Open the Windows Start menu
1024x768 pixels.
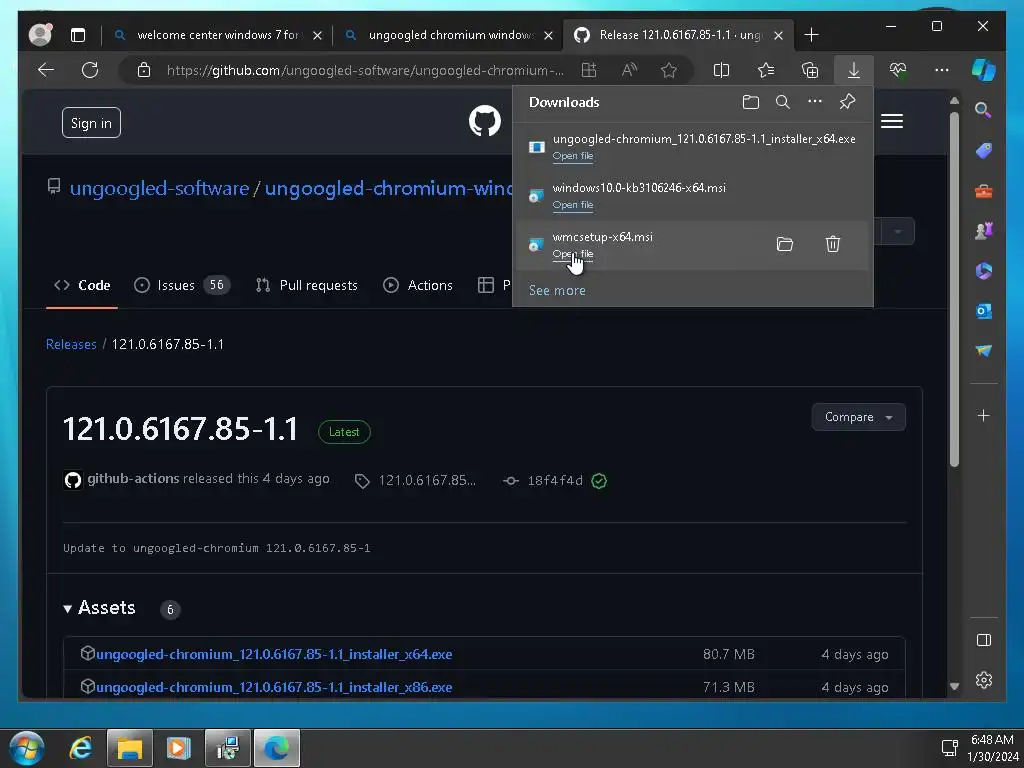click(27, 748)
